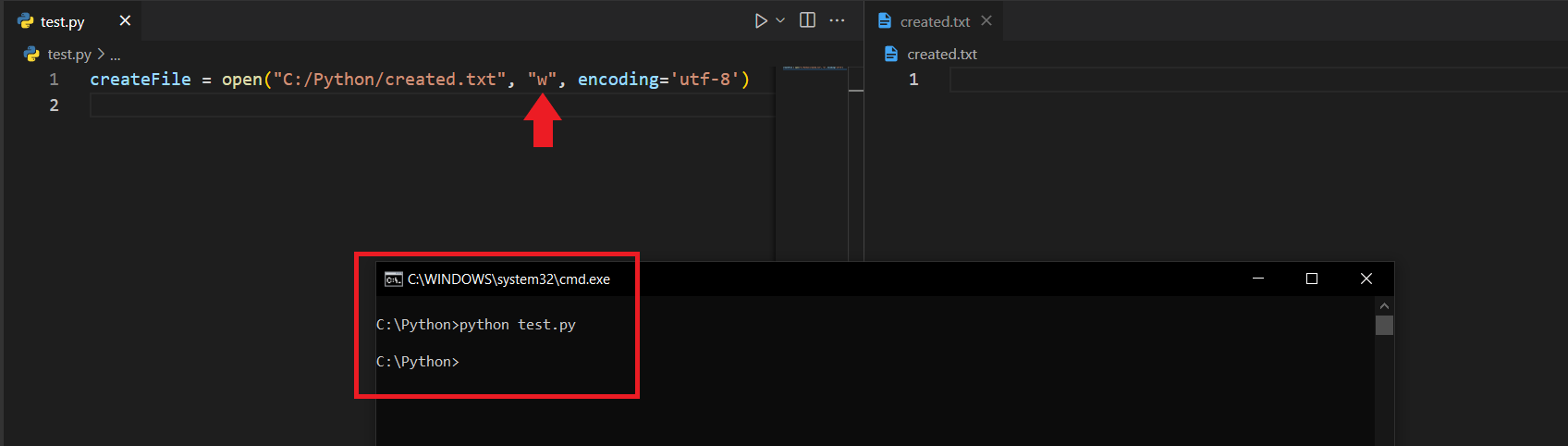Image resolution: width=1568 pixels, height=446 pixels.
Task: Close the created.txt editor tab
Action: pyautogui.click(x=986, y=20)
